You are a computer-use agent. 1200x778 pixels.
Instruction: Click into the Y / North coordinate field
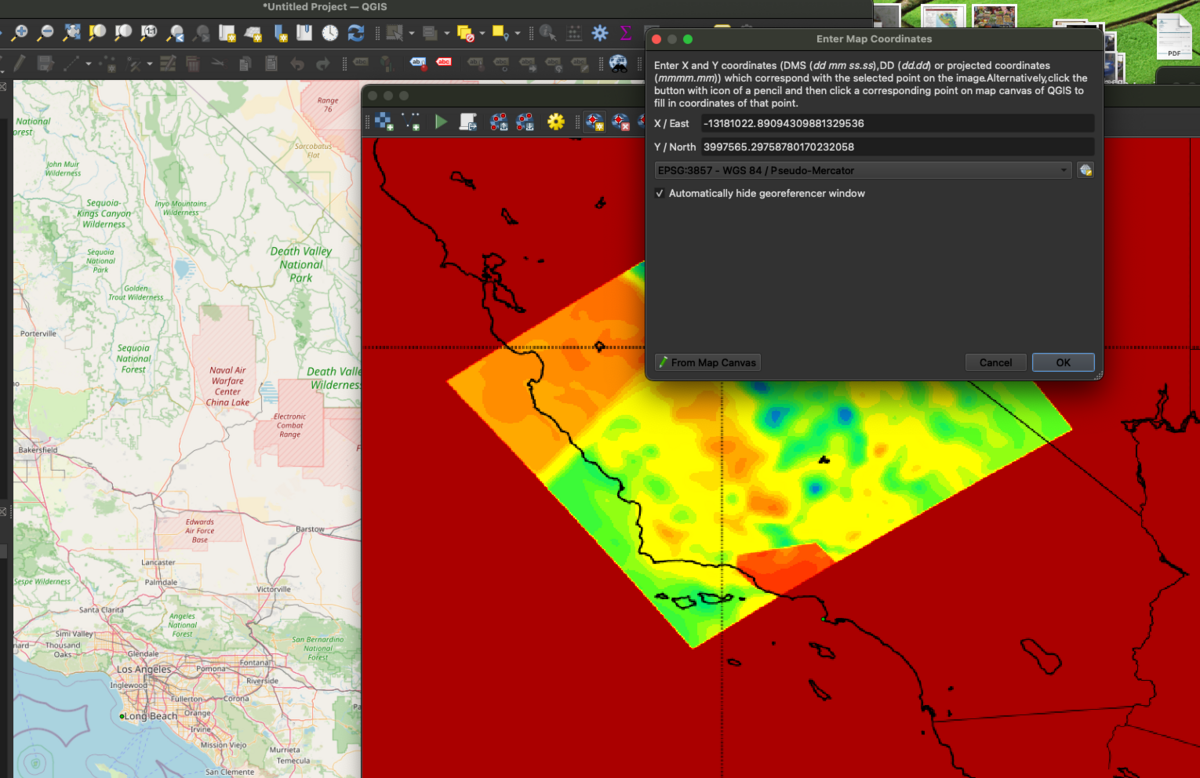pos(895,147)
